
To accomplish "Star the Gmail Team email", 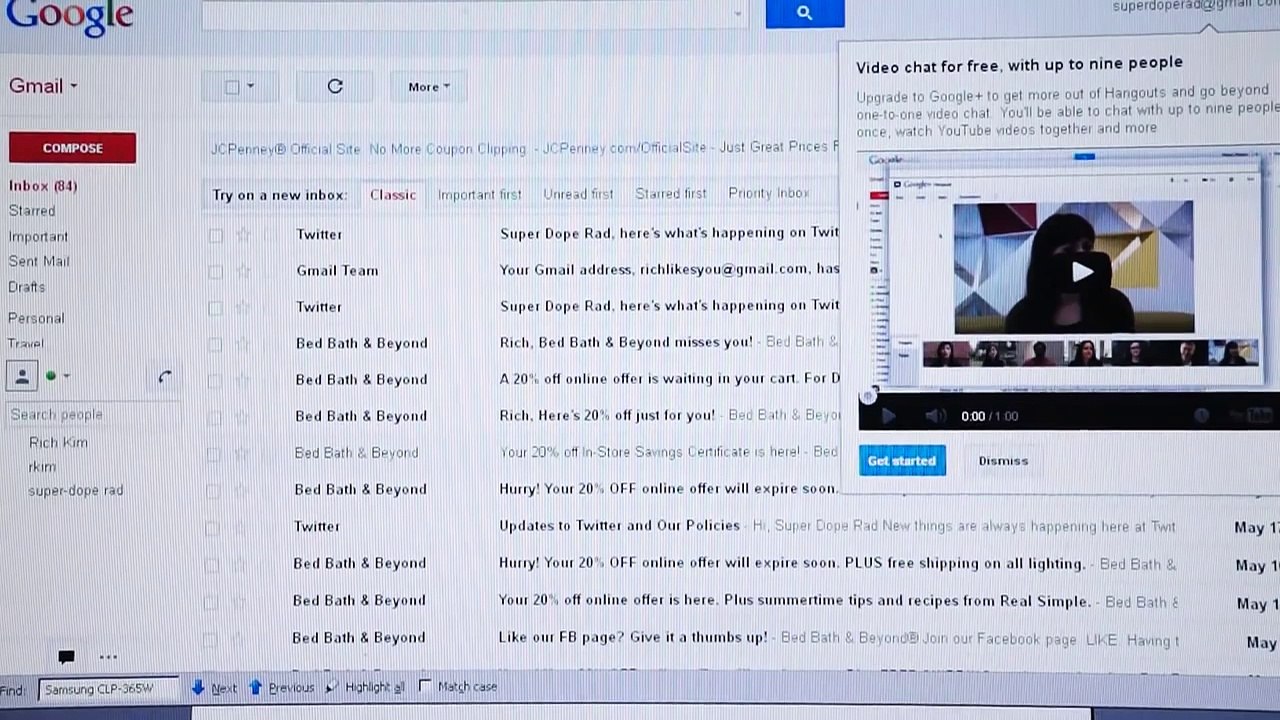I will (243, 271).
